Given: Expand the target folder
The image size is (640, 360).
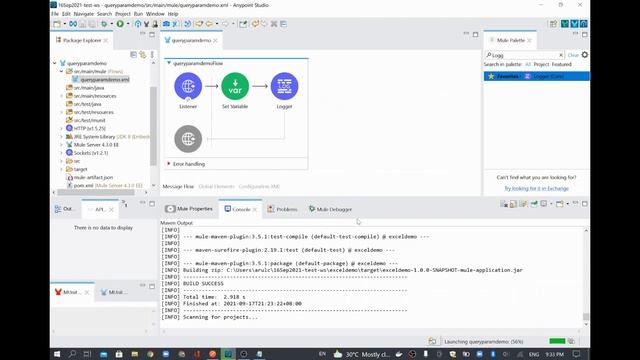Looking at the screenshot, I should click(x=62, y=169).
